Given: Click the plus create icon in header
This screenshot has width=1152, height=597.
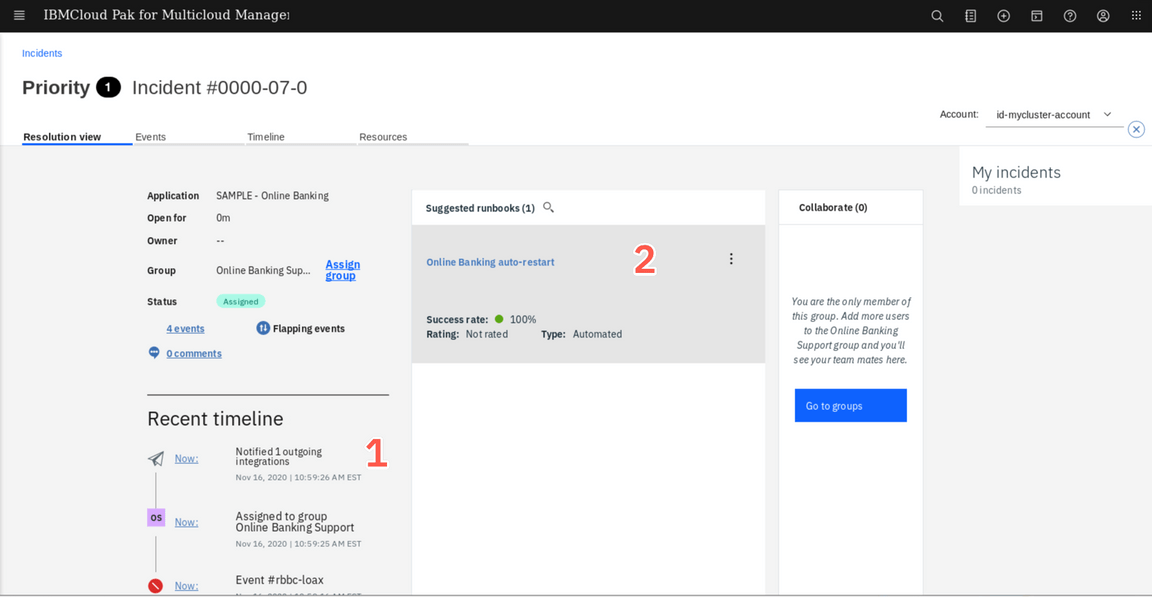Looking at the screenshot, I should [x=1004, y=15].
